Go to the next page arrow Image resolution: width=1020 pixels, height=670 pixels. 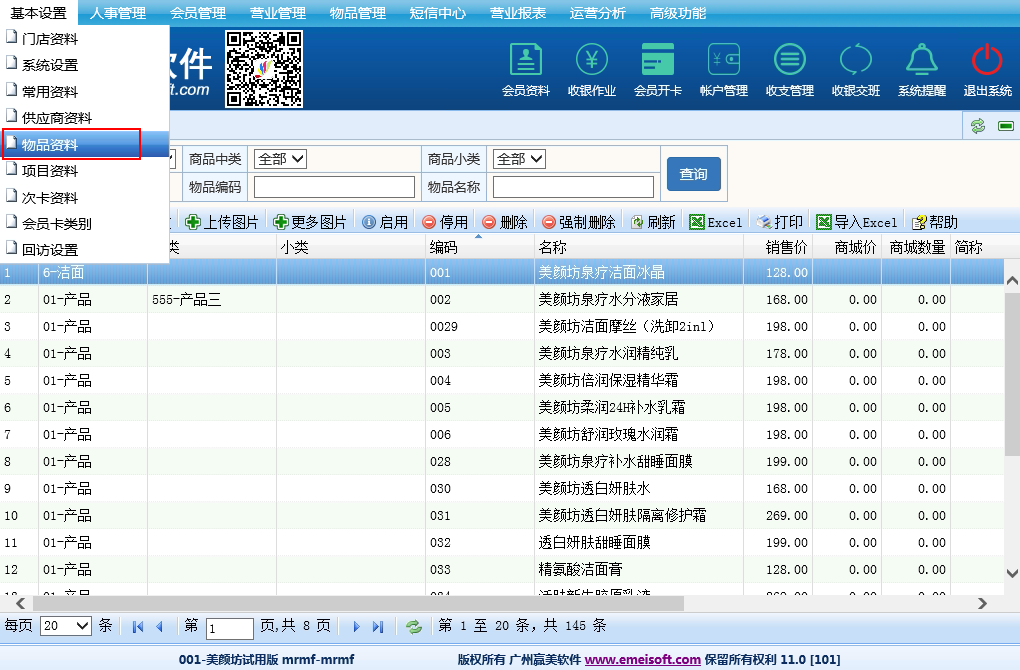click(356, 627)
